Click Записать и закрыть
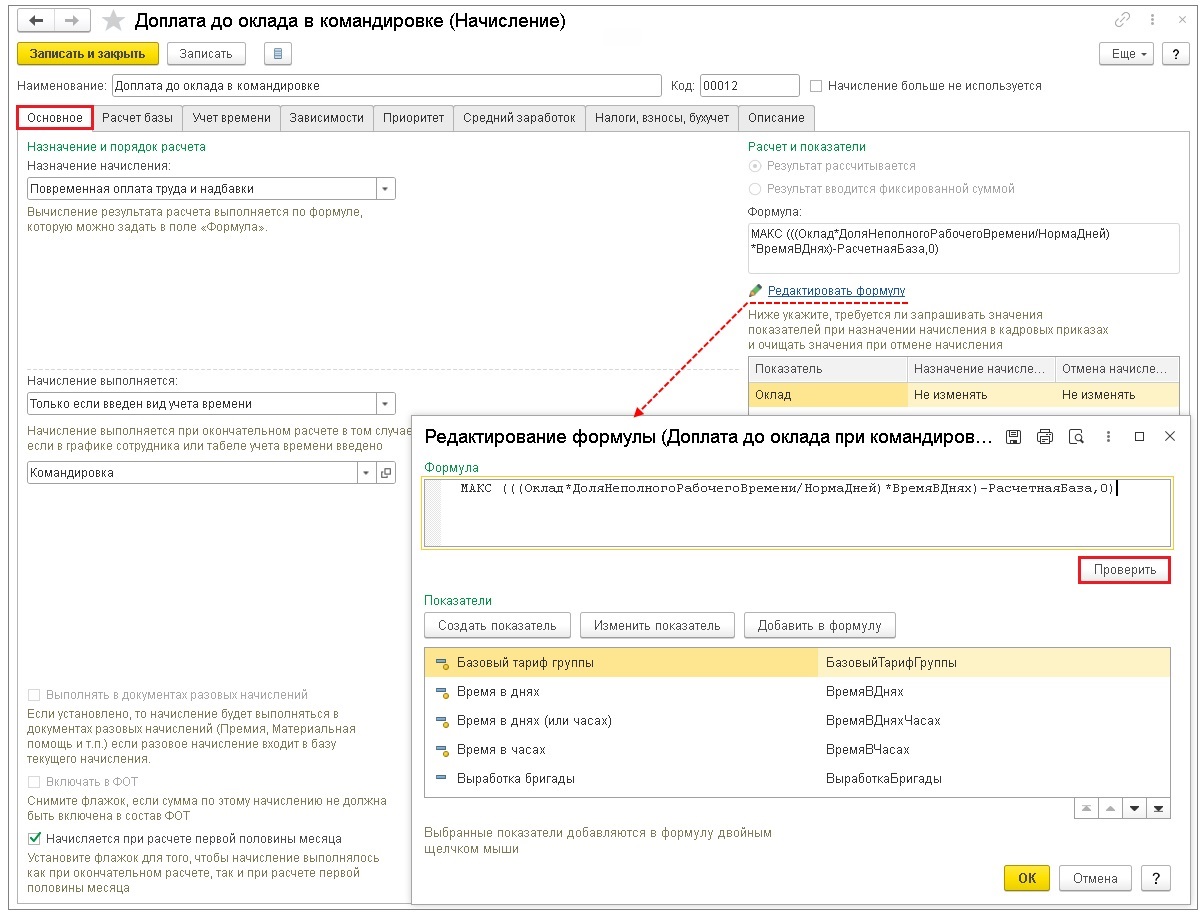The image size is (1202, 916). 88,54
